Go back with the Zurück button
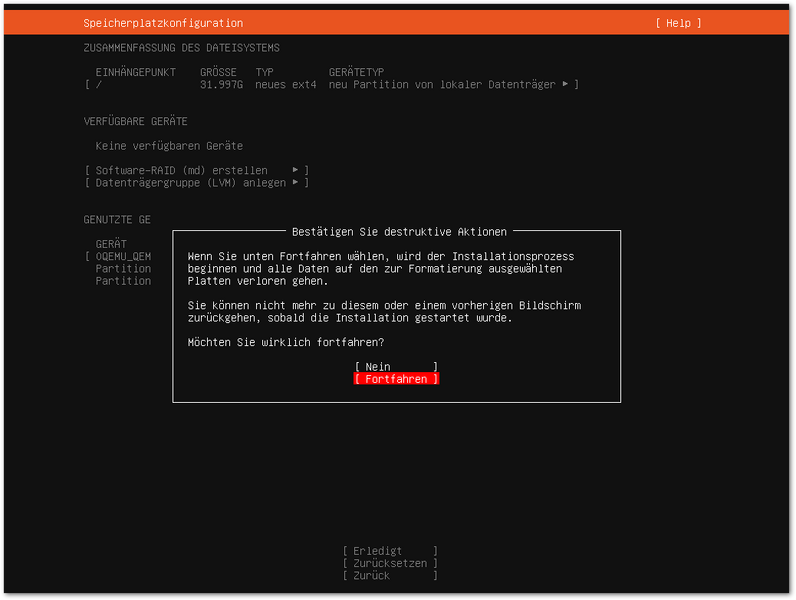The height and width of the screenshot is (600, 796). point(390,576)
